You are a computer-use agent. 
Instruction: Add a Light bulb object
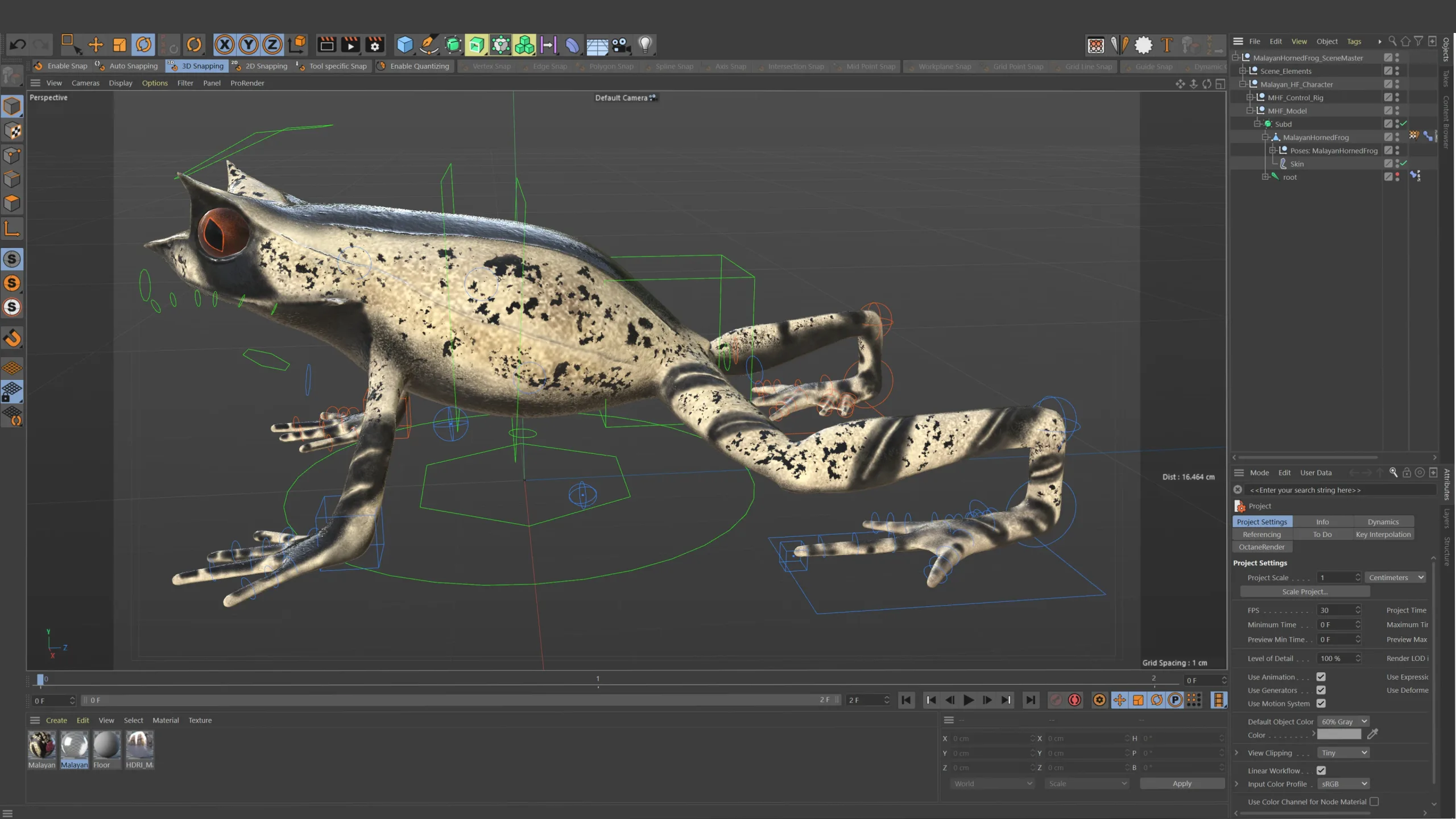645,44
